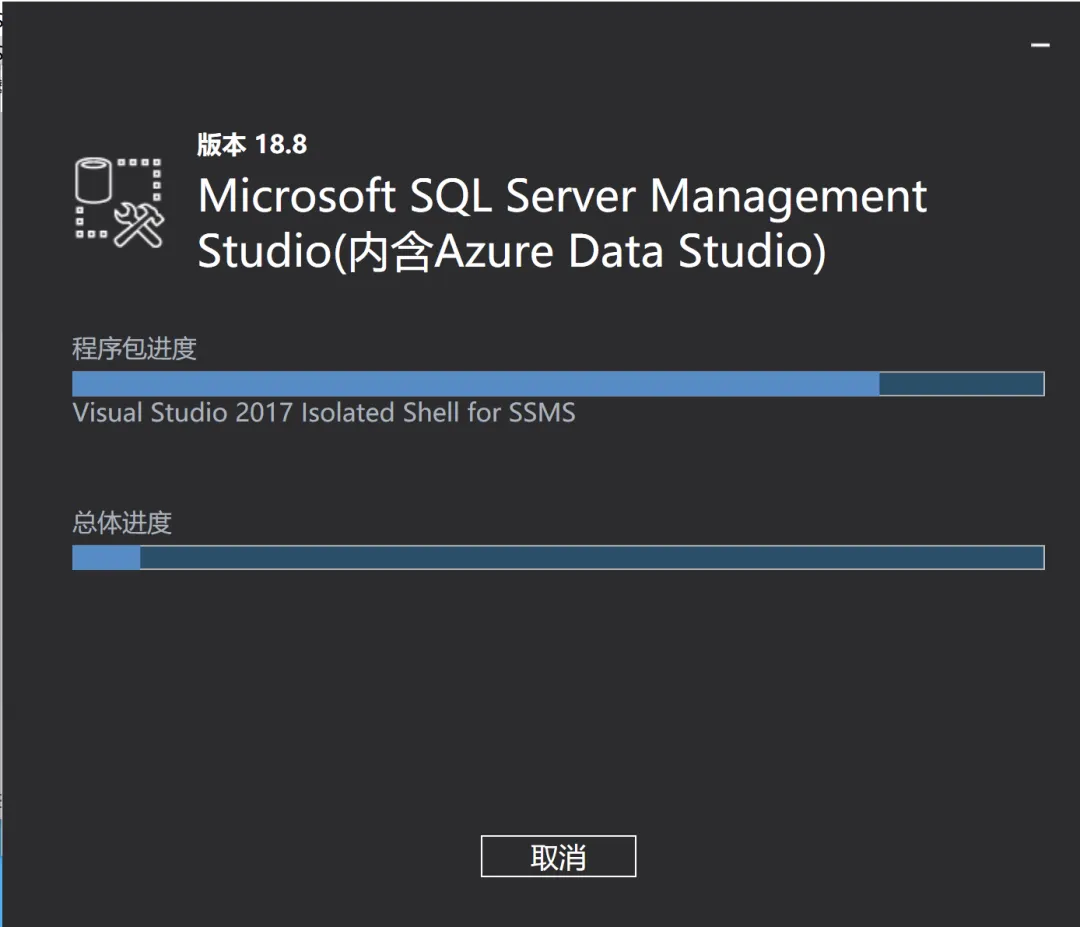The height and width of the screenshot is (927, 1080).
Task: Click the database cylinder in the logo
Action: pos(93,180)
